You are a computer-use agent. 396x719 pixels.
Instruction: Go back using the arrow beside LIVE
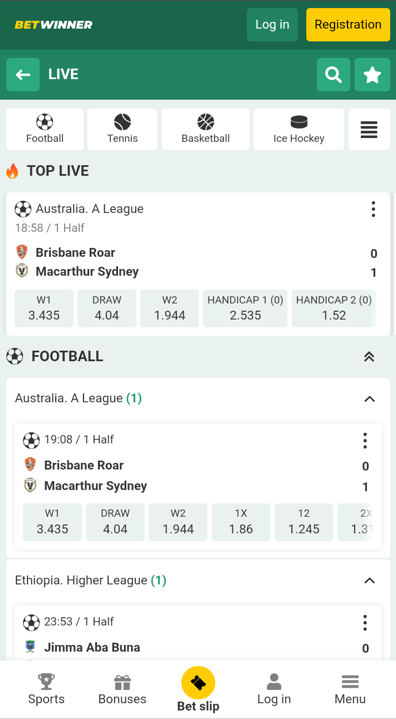tap(23, 75)
